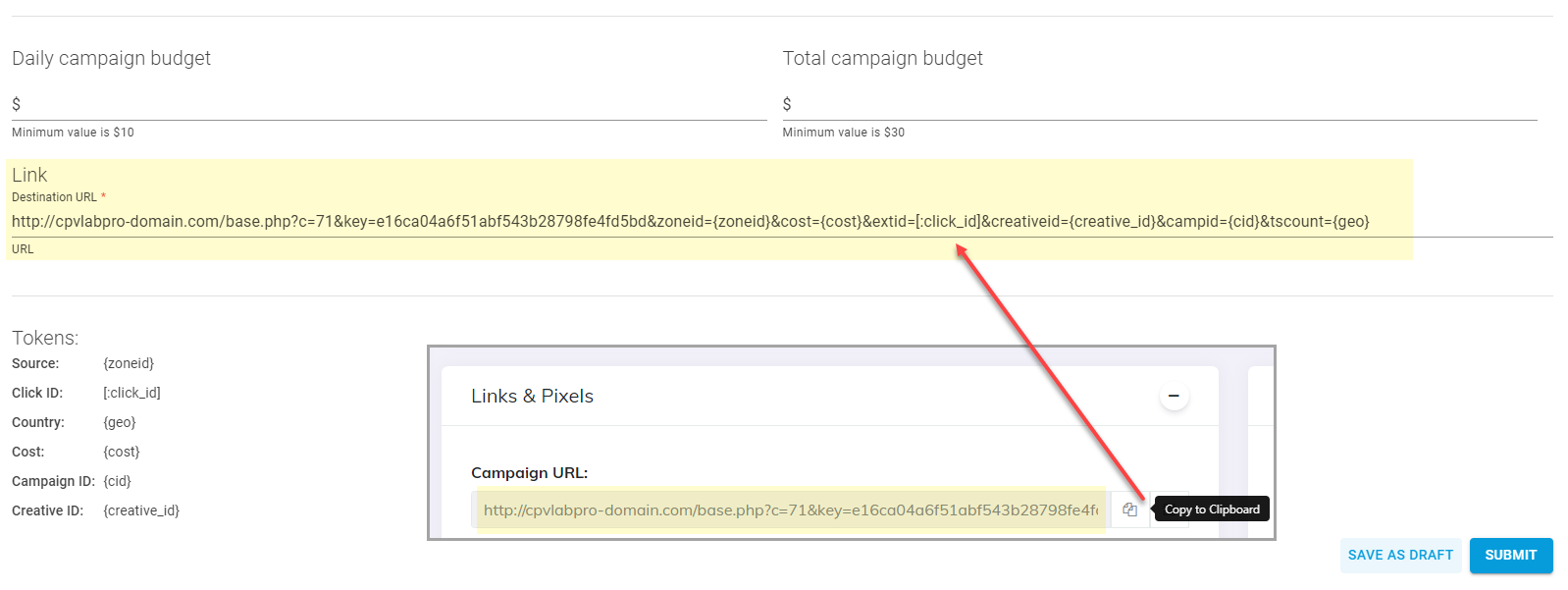Collapse the Links & Pixels panel
Image resolution: width=1568 pixels, height=590 pixels.
click(1174, 396)
